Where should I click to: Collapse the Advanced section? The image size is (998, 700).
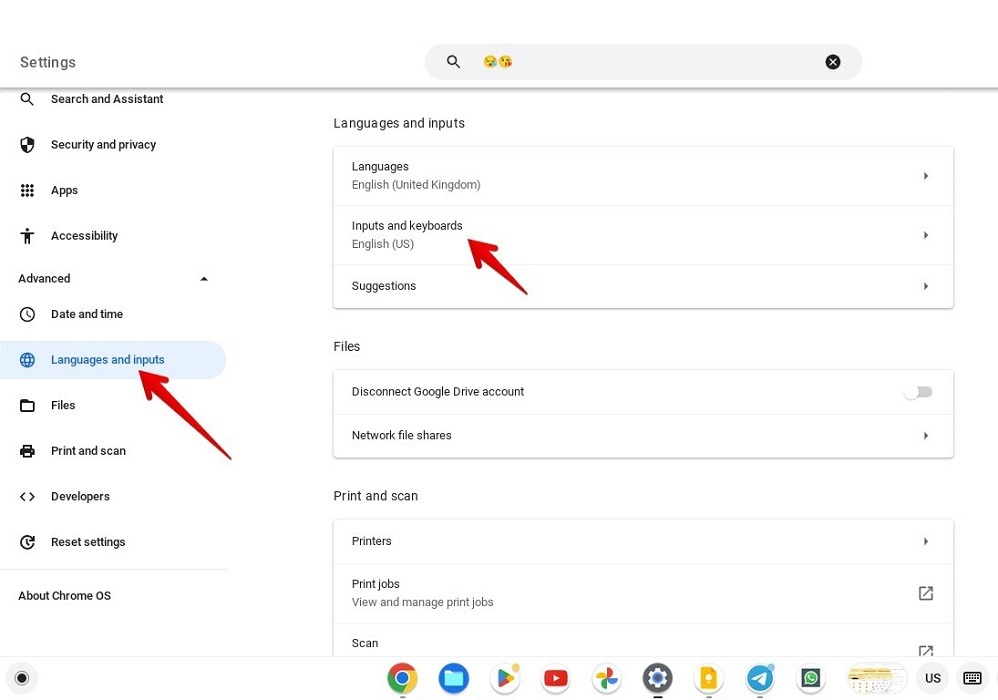[x=203, y=278]
